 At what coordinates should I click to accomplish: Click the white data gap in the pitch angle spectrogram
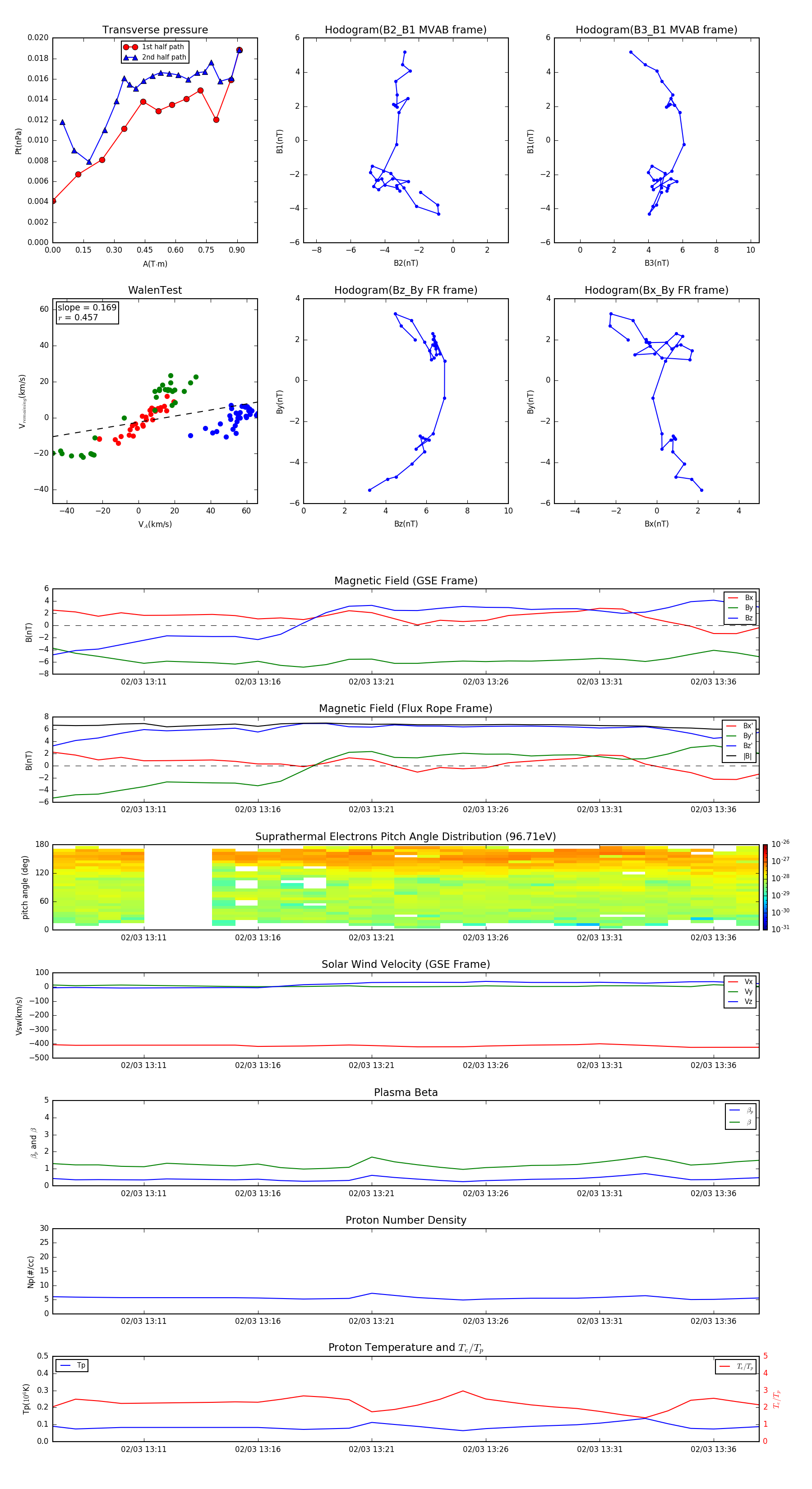(x=178, y=887)
